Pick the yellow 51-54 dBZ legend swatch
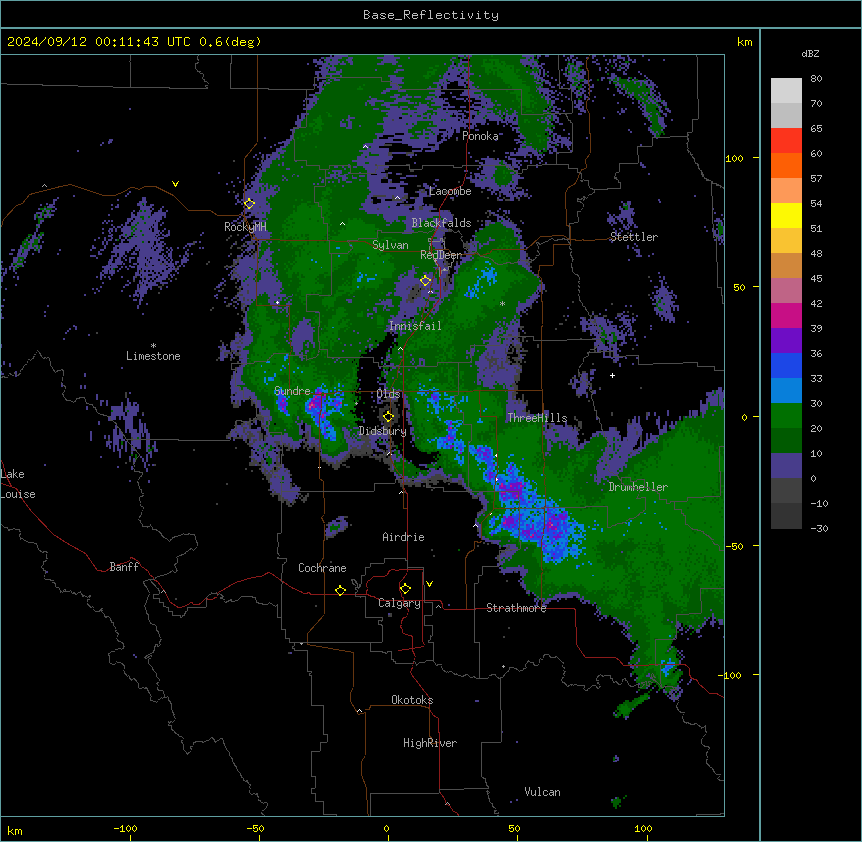The height and width of the screenshot is (842, 862). coord(786,215)
